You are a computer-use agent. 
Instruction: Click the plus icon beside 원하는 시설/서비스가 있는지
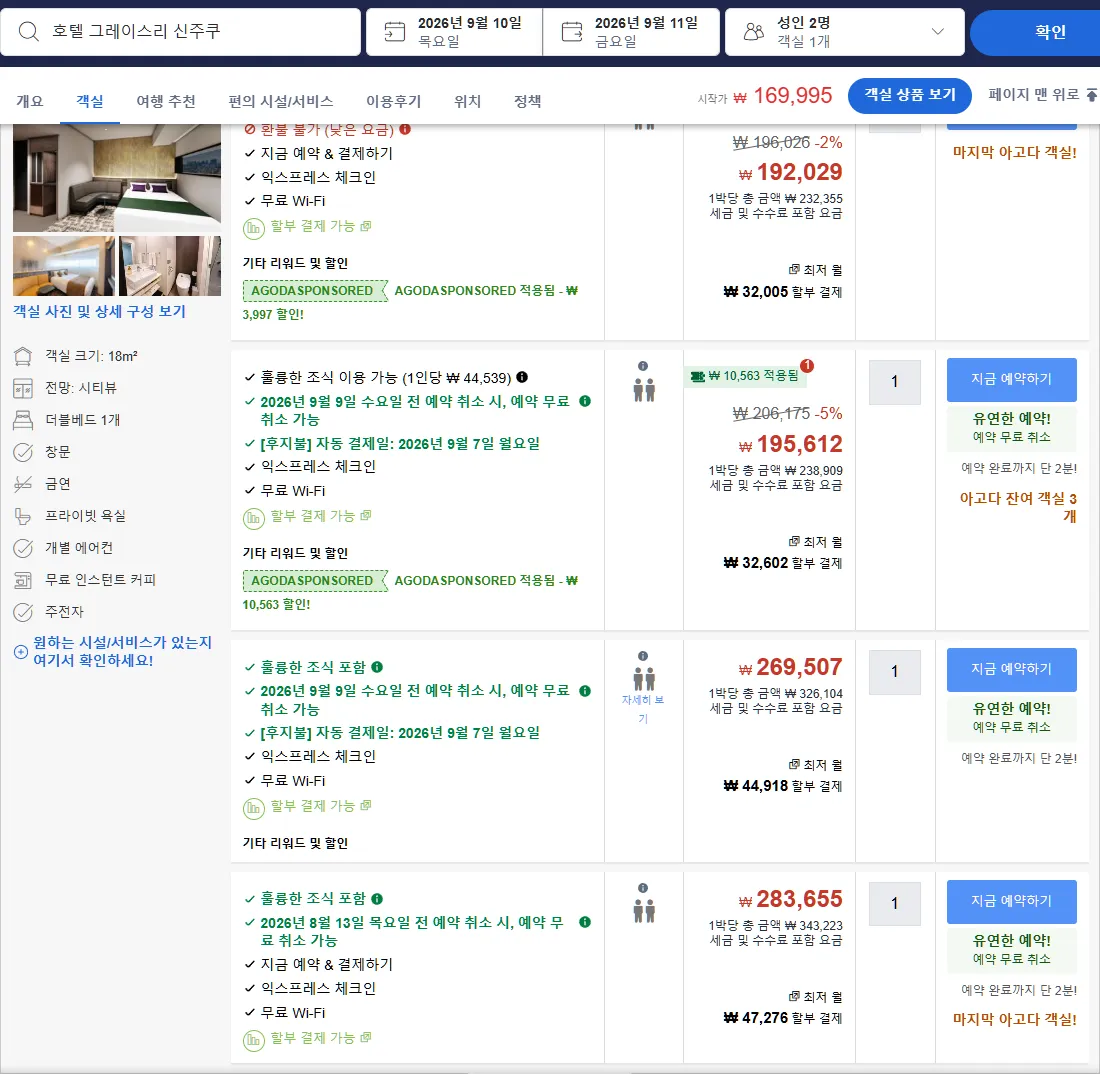[x=21, y=652]
